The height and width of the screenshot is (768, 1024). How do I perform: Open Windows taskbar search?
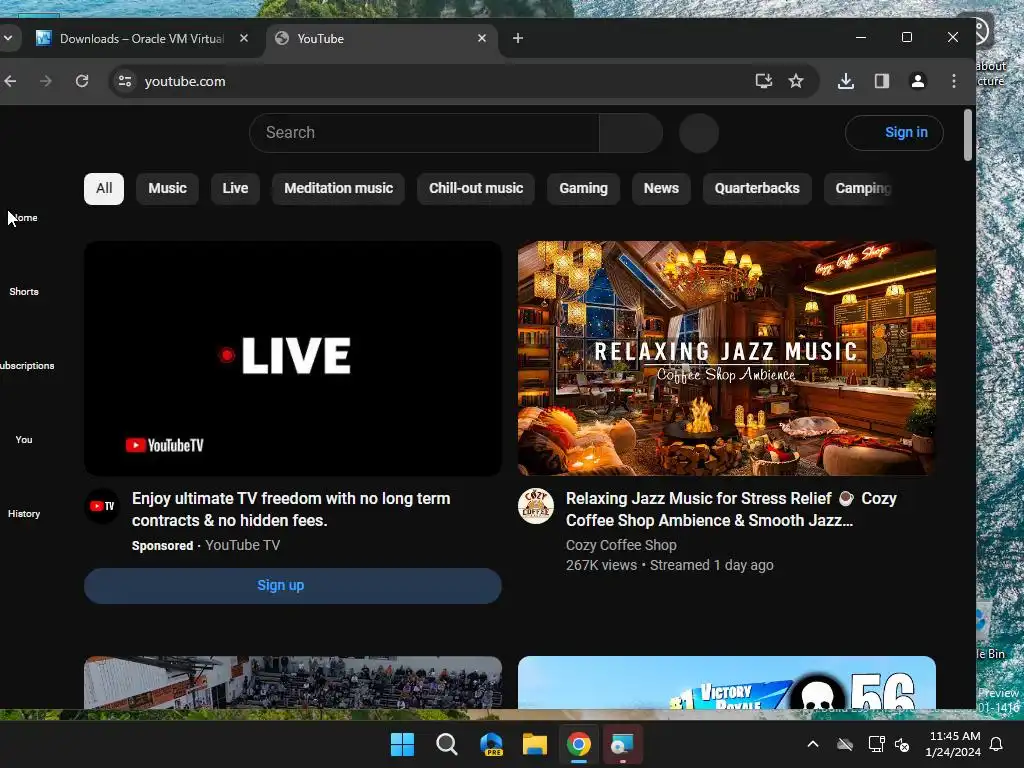pos(447,744)
